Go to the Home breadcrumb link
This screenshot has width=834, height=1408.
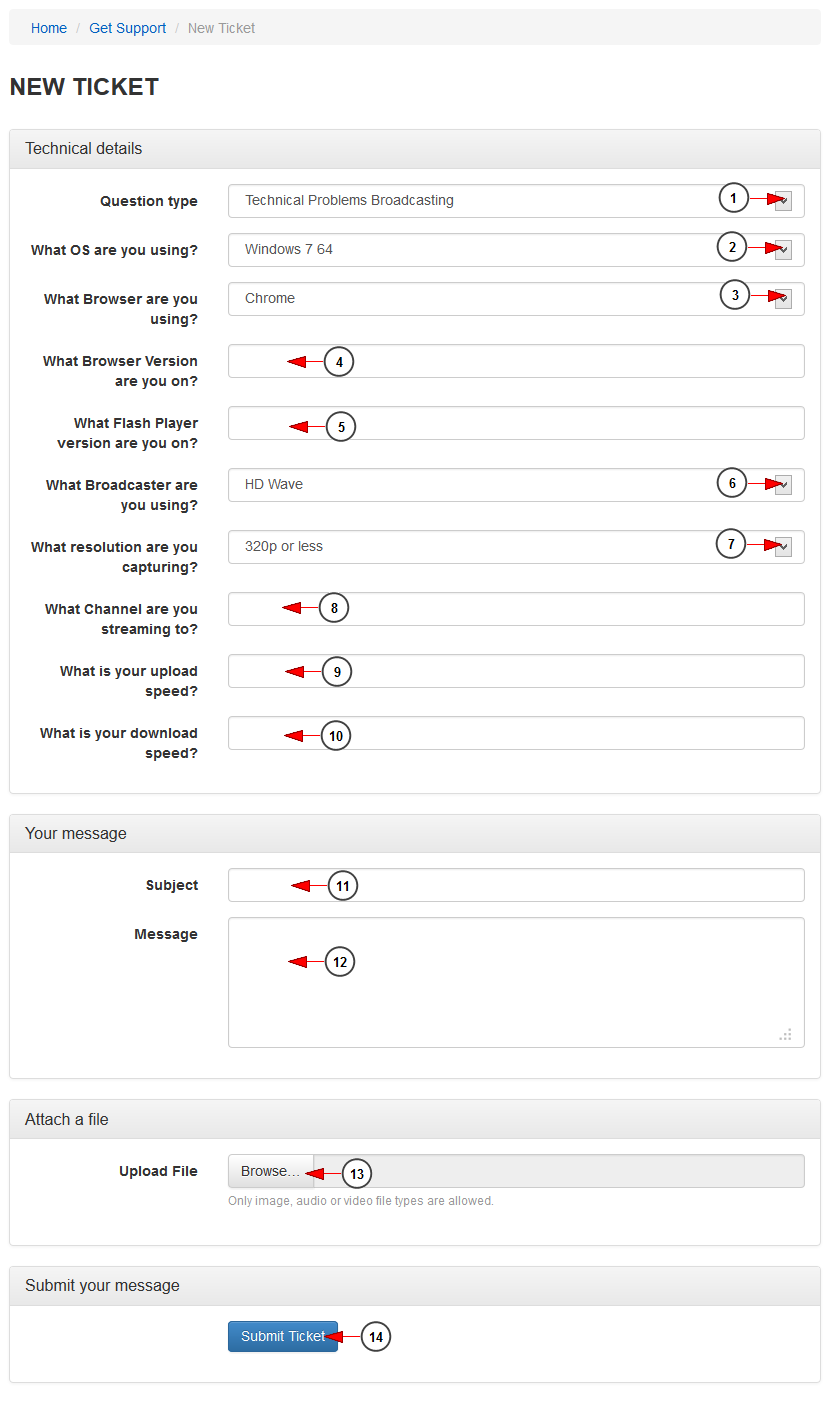tap(49, 28)
